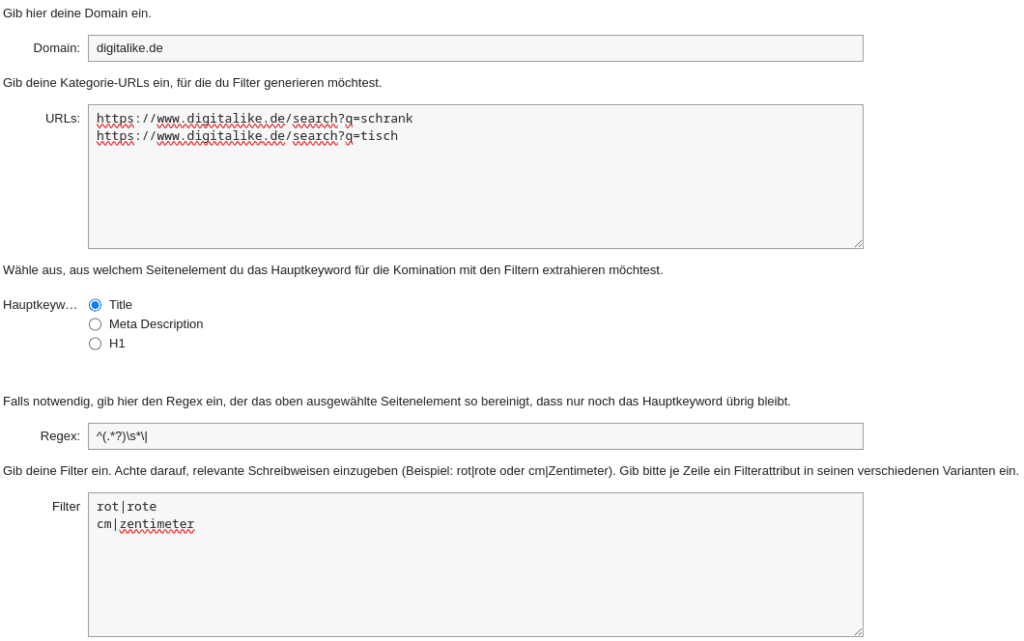Select the H1 radio button
1024x641 pixels.
pos(95,344)
